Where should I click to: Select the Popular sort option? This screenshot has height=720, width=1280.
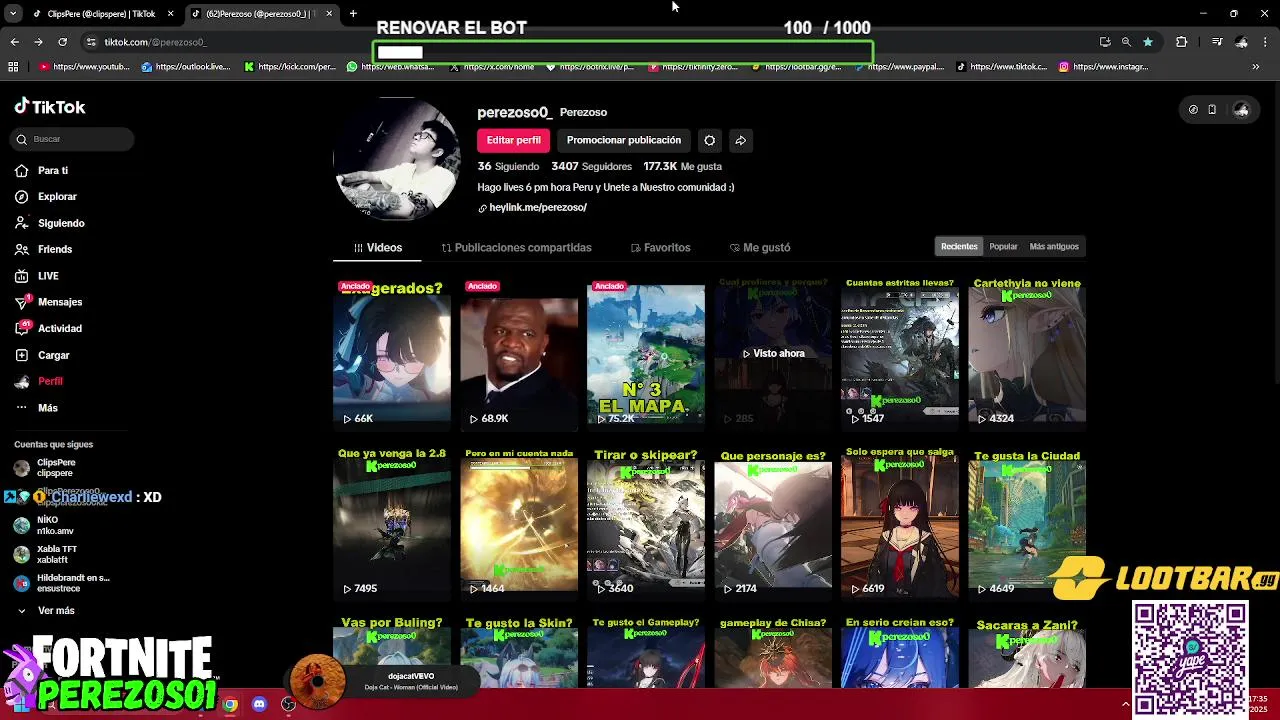[1003, 247]
